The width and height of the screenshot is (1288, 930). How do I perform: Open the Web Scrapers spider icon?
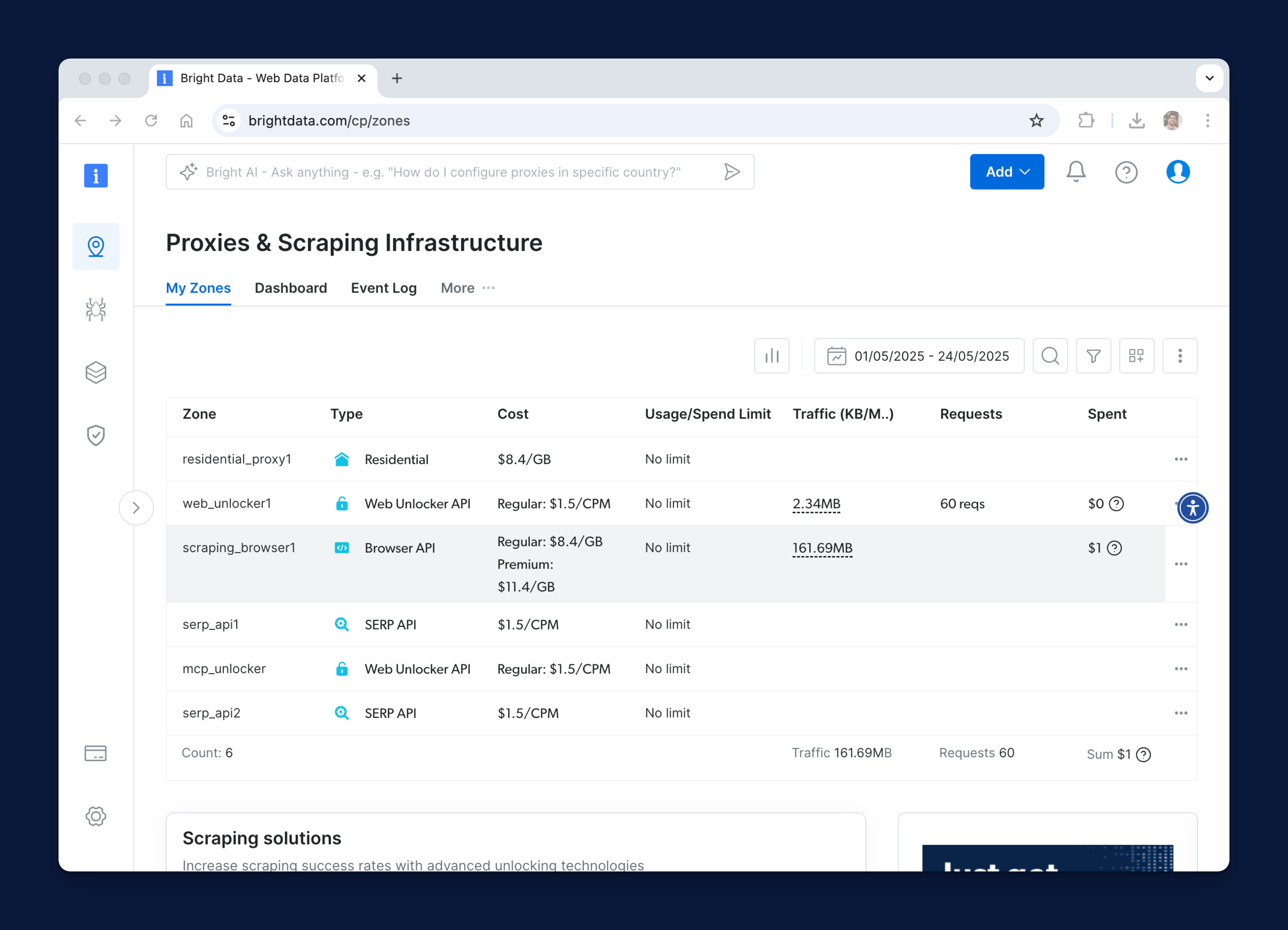pyautogui.click(x=96, y=310)
